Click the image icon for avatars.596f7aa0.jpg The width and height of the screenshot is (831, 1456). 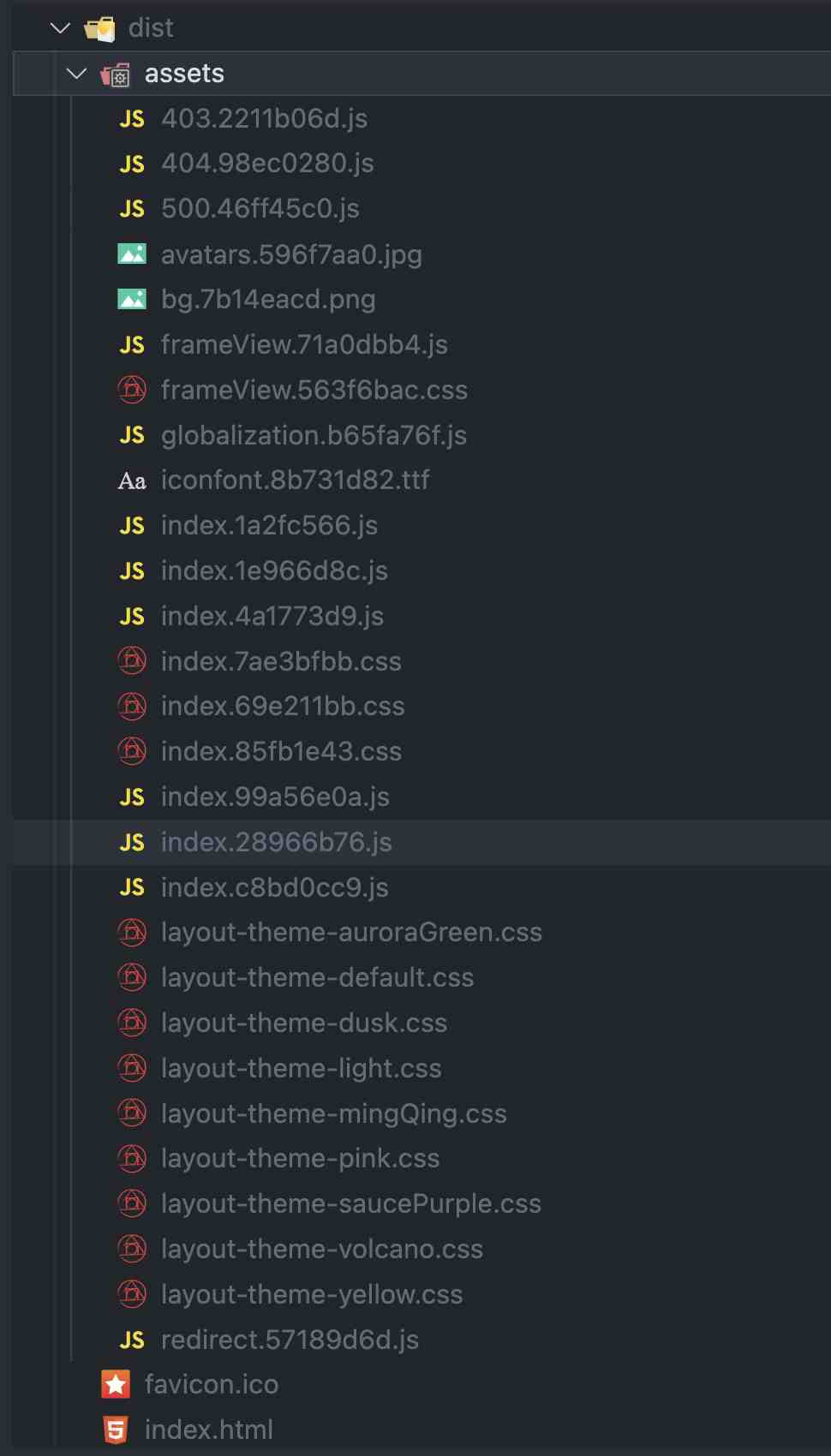coord(132,254)
